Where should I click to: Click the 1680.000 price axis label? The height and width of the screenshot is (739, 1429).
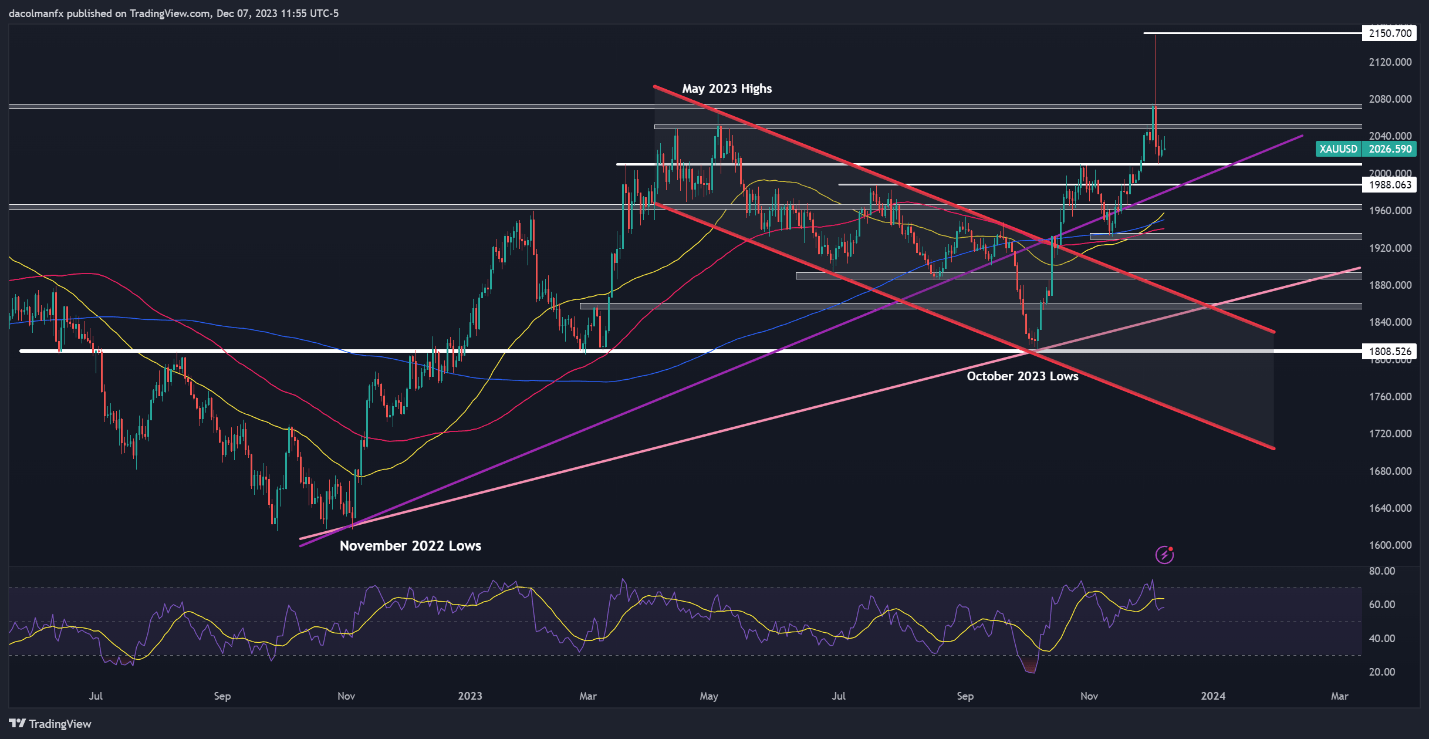pyautogui.click(x=1390, y=471)
